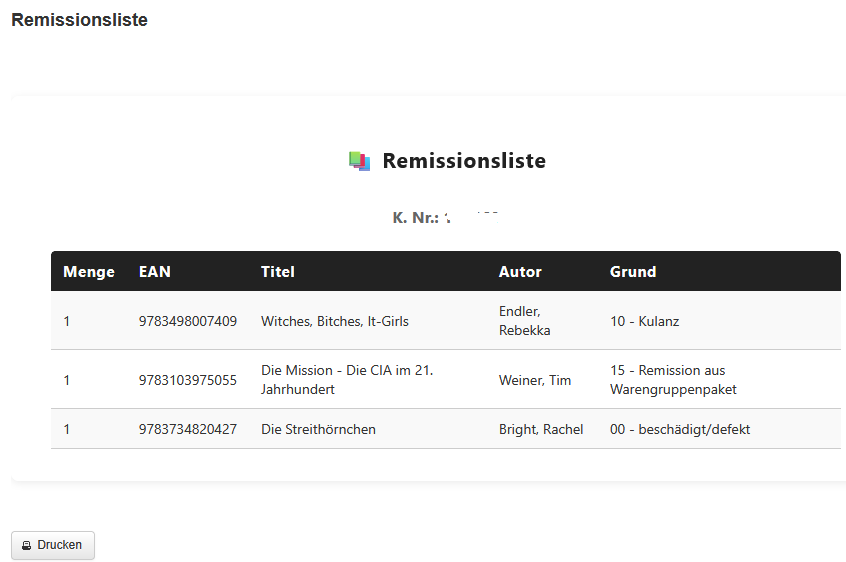Image resolution: width=846 pixels, height=562 pixels.
Task: Select EAN 9783498007409 cell
Action: (x=188, y=321)
